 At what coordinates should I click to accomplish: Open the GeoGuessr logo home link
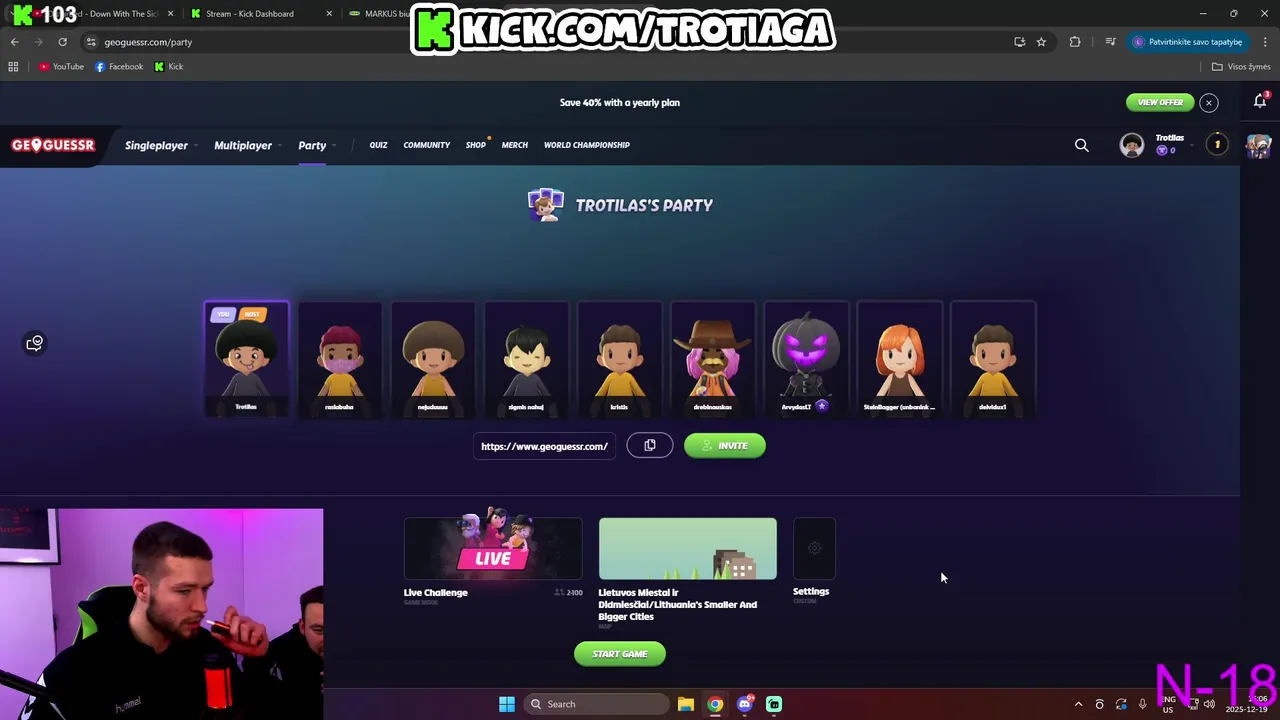pos(53,145)
